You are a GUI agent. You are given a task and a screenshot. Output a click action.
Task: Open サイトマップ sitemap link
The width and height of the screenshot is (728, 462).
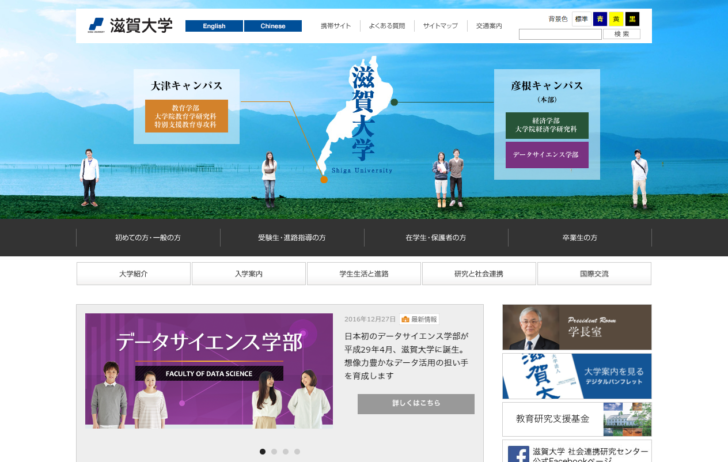(440, 26)
